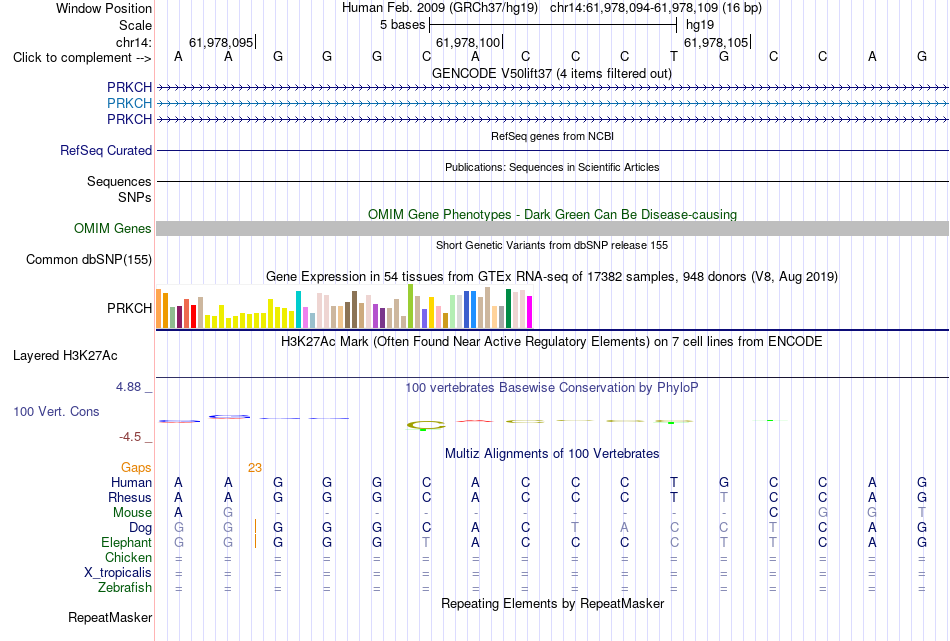Screen dimensions: 950x641
Task: Click the 61,978,095 position marker
Action: pos(221,42)
